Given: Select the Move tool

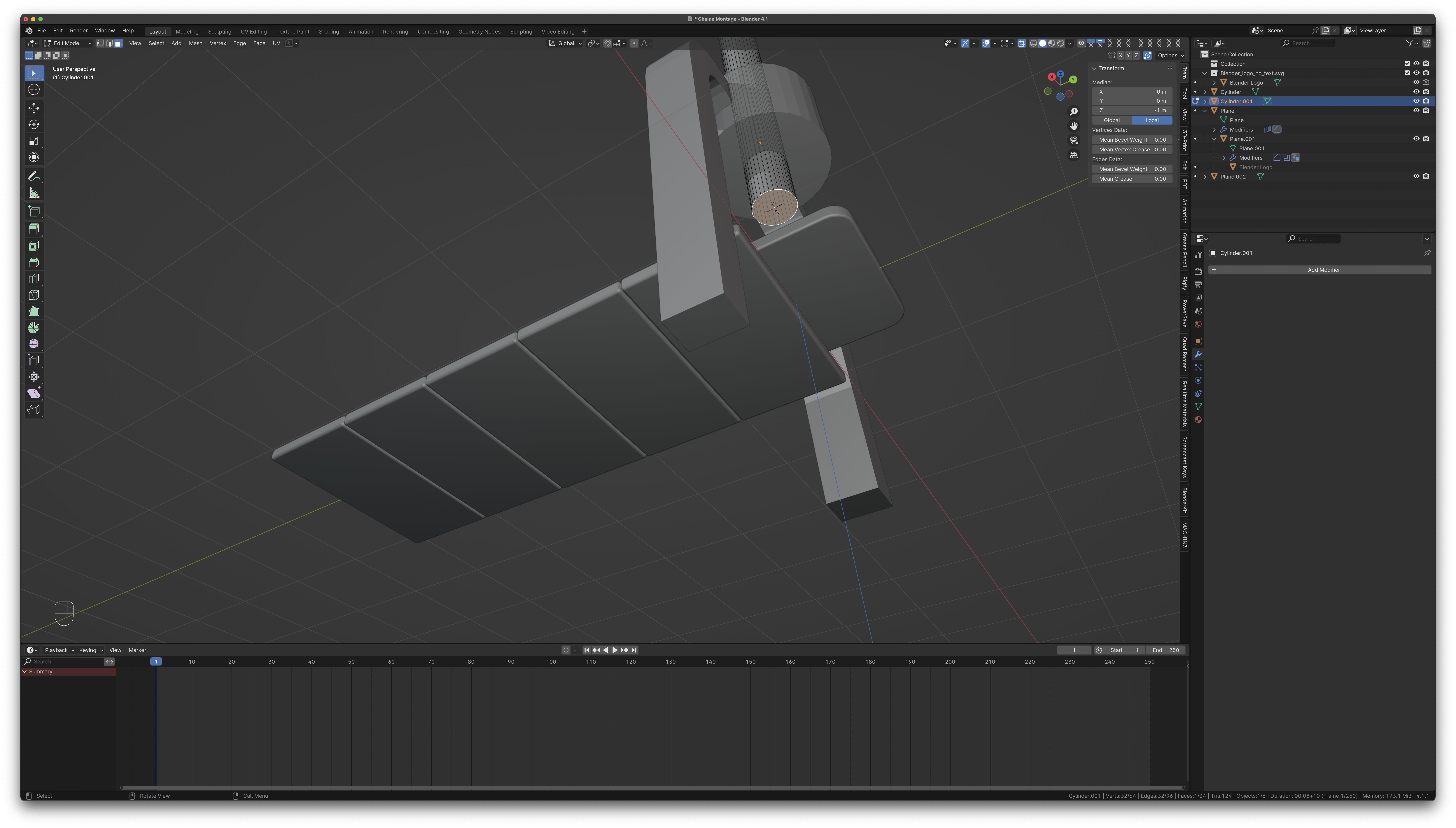Looking at the screenshot, I should click(34, 108).
